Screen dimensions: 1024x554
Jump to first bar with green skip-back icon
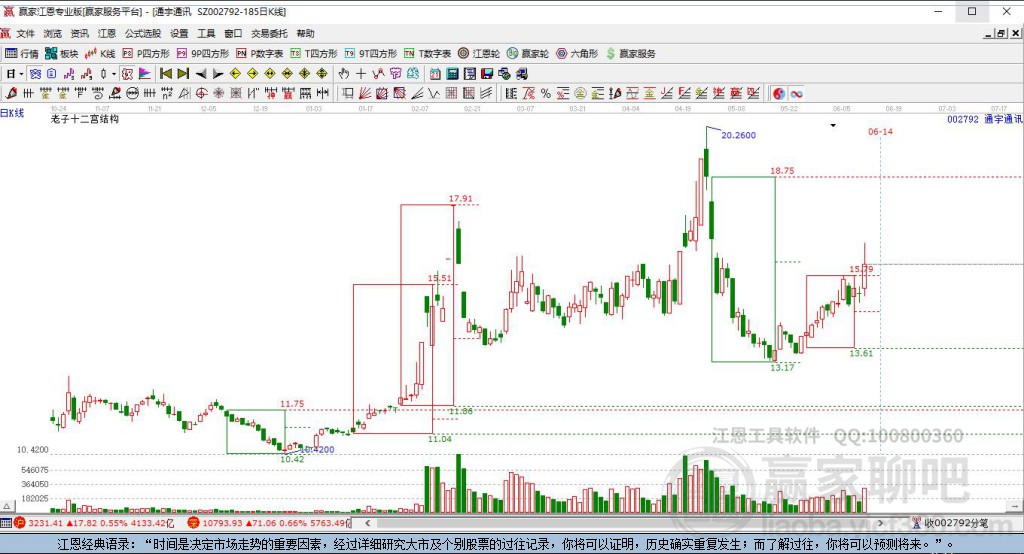165,74
